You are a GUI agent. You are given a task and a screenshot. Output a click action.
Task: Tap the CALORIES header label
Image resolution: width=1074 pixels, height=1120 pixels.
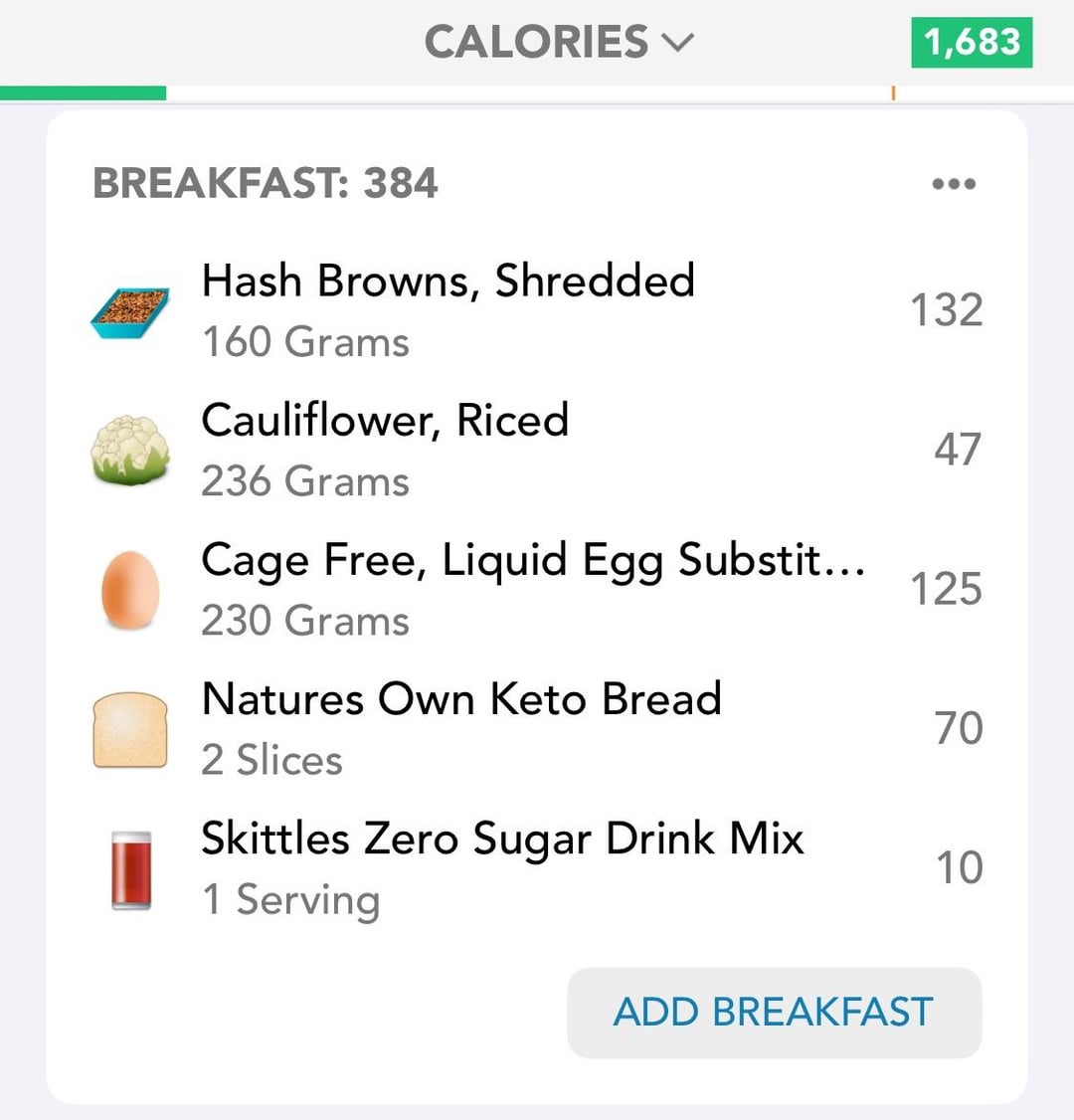click(x=536, y=42)
